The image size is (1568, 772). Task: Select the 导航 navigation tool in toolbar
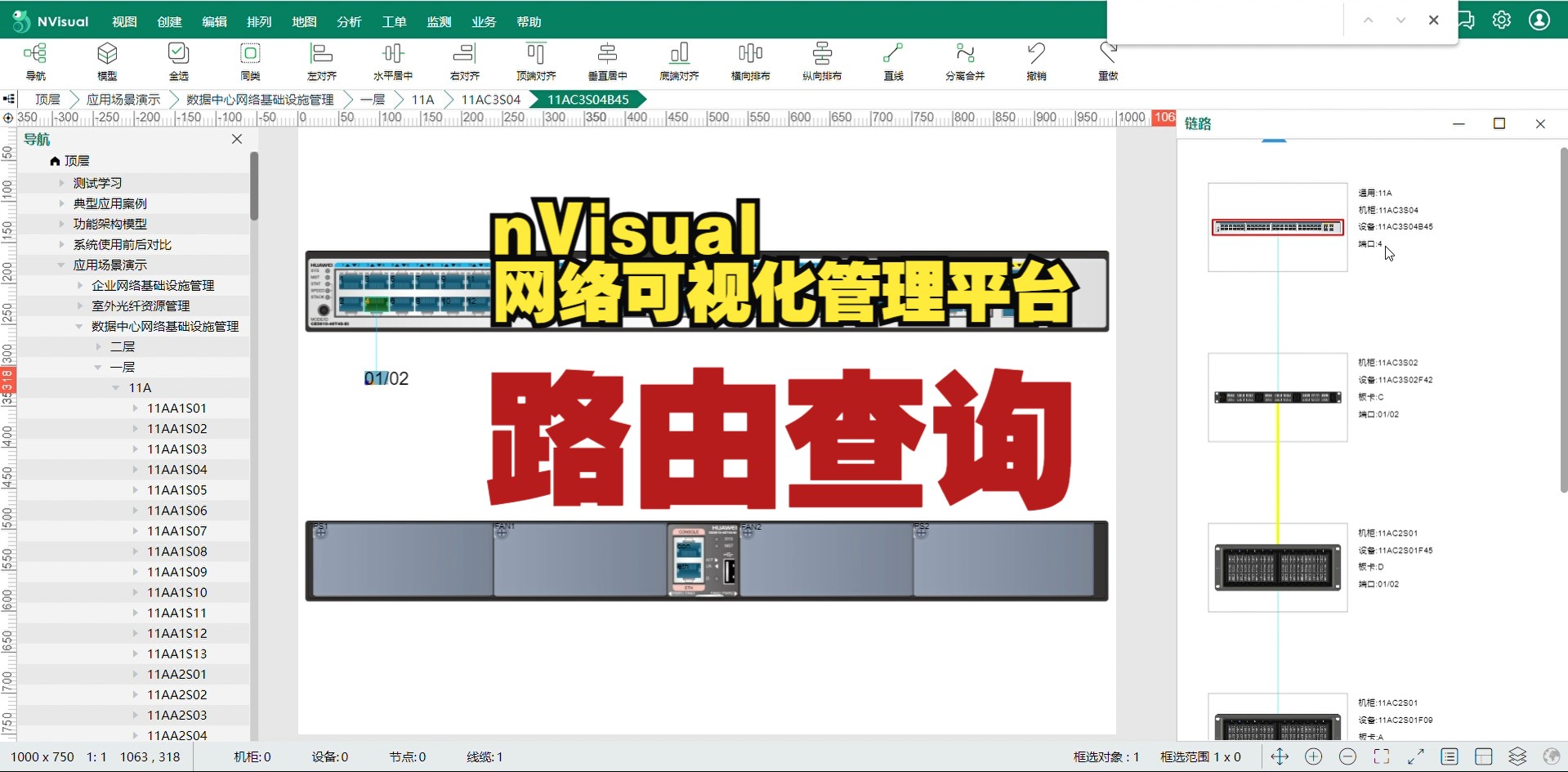click(x=34, y=61)
